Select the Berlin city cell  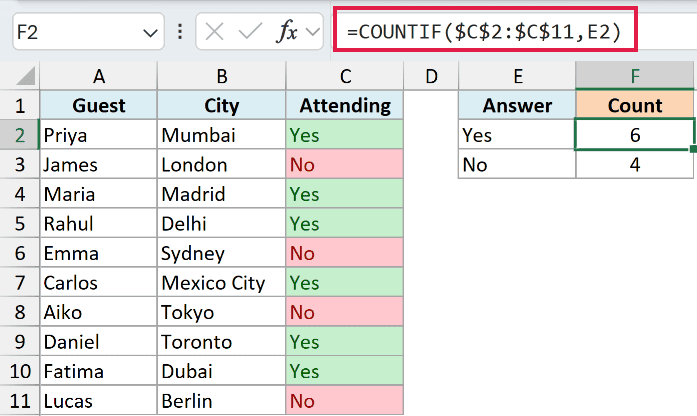pyautogui.click(x=221, y=401)
